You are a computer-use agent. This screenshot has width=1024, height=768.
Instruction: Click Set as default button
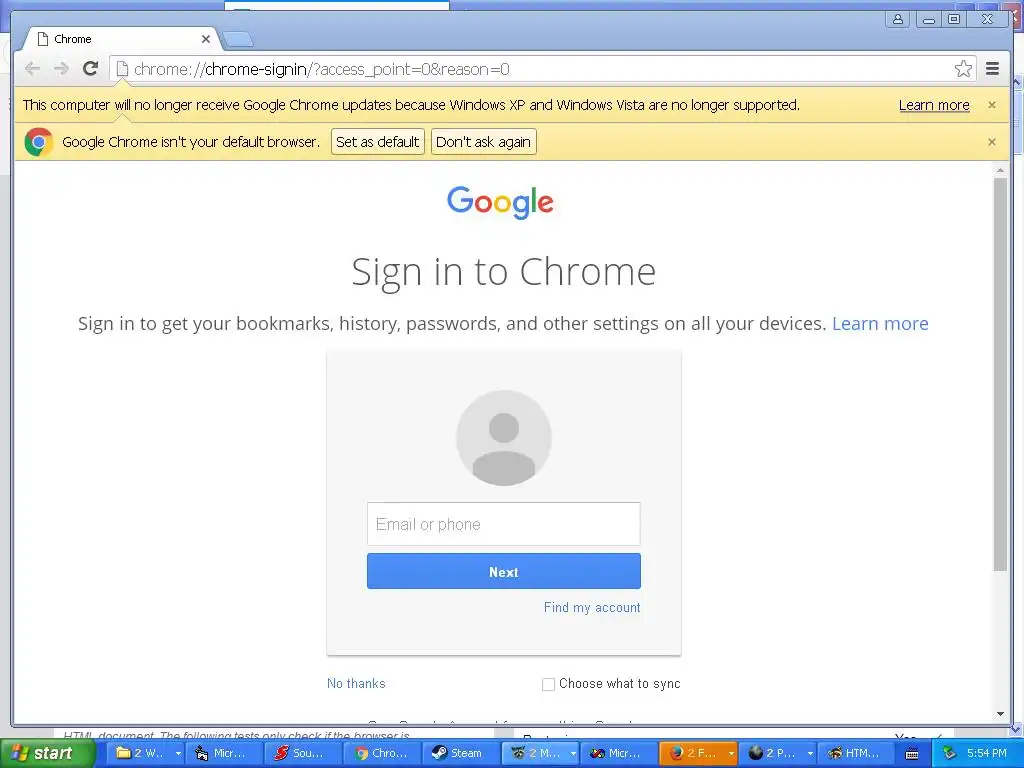pos(377,142)
